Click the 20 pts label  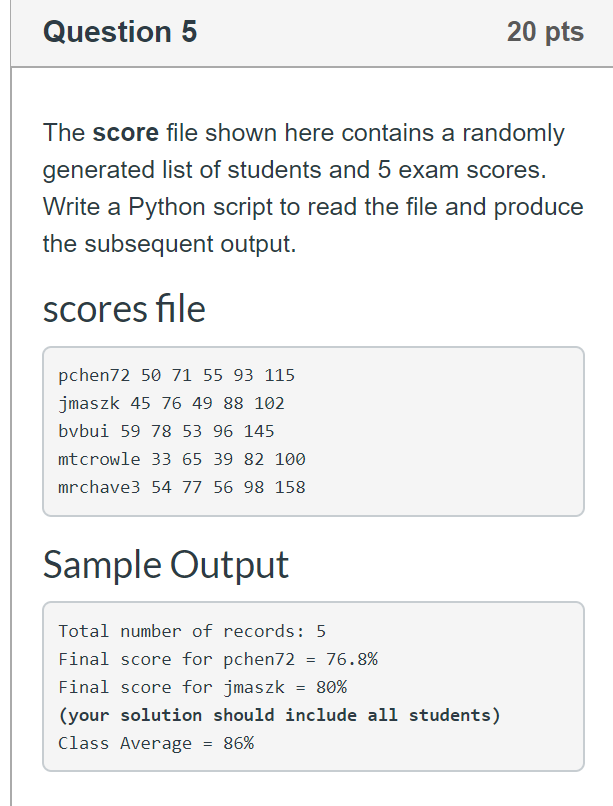tap(545, 31)
